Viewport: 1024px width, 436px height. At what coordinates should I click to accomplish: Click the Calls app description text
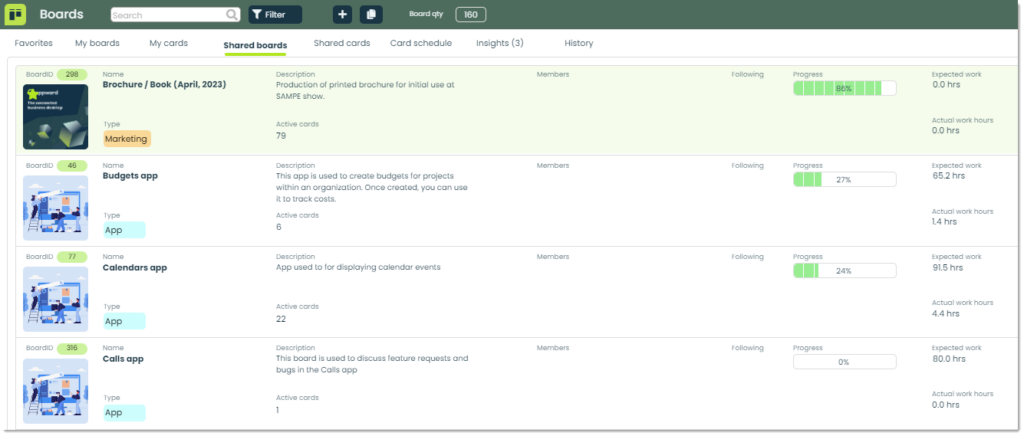(372, 364)
